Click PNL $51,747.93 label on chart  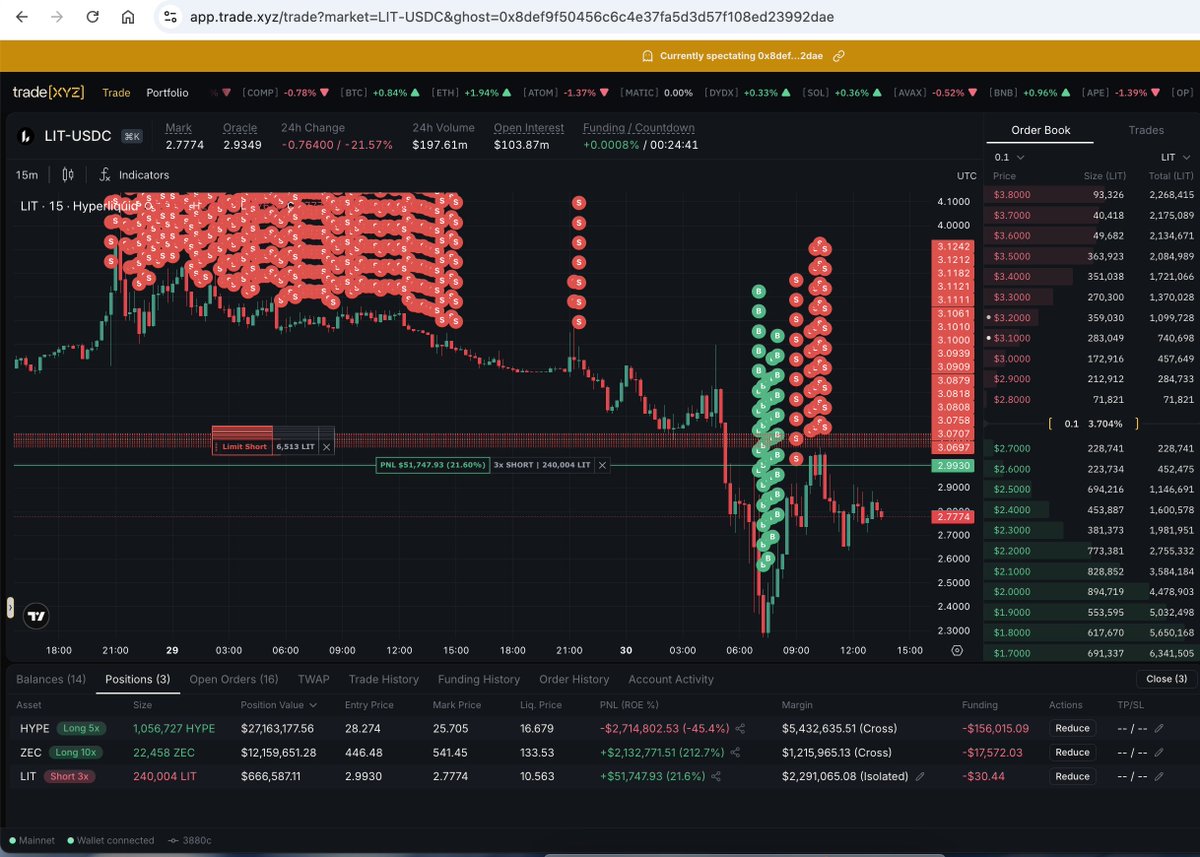pos(433,465)
